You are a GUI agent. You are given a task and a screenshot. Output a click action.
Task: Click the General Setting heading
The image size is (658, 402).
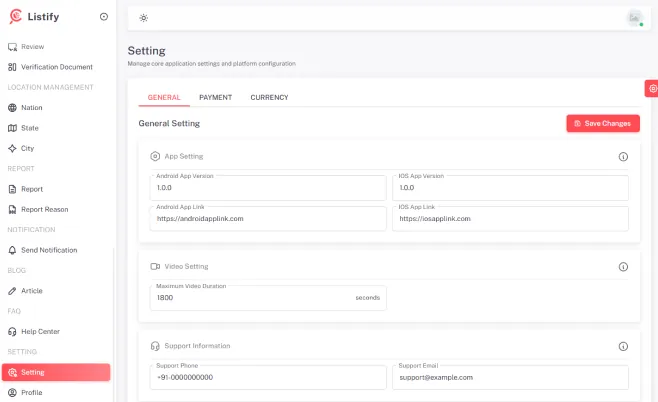tap(169, 123)
